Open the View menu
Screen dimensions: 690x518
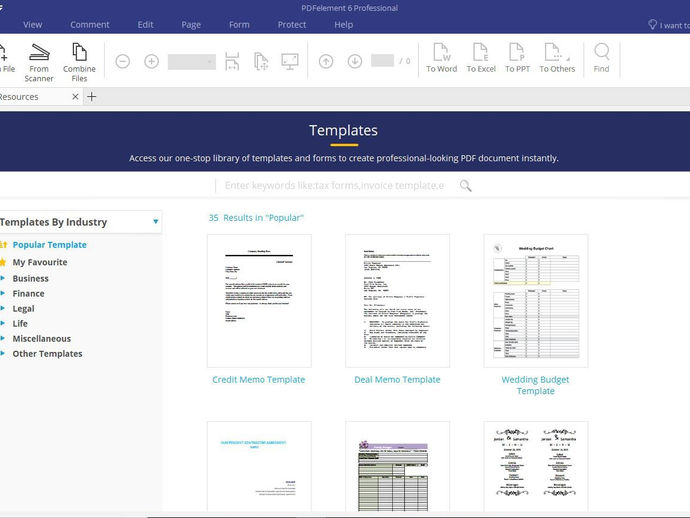tap(33, 25)
